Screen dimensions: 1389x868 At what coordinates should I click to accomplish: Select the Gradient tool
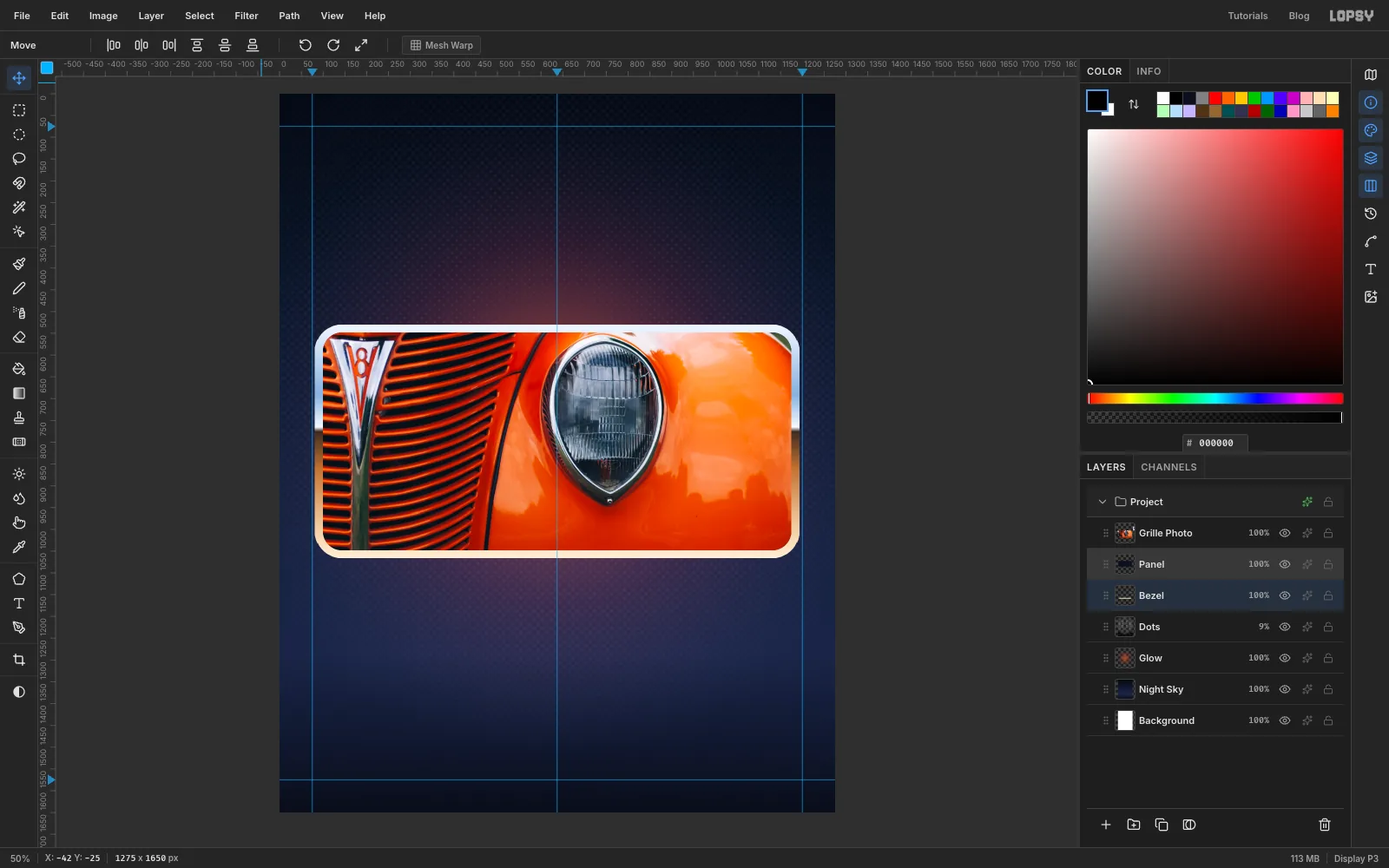(19, 393)
